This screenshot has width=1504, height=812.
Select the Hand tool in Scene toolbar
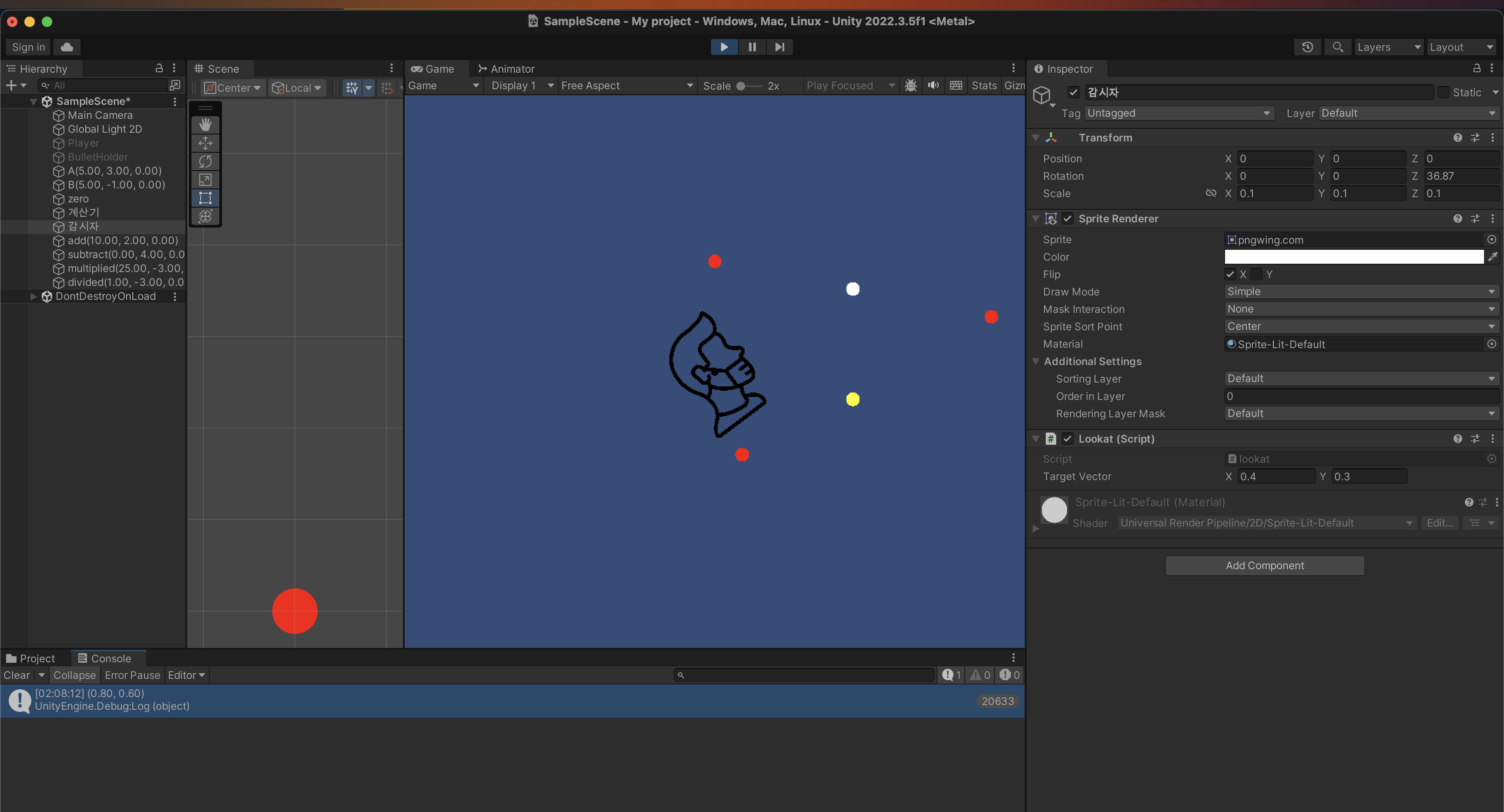point(205,124)
